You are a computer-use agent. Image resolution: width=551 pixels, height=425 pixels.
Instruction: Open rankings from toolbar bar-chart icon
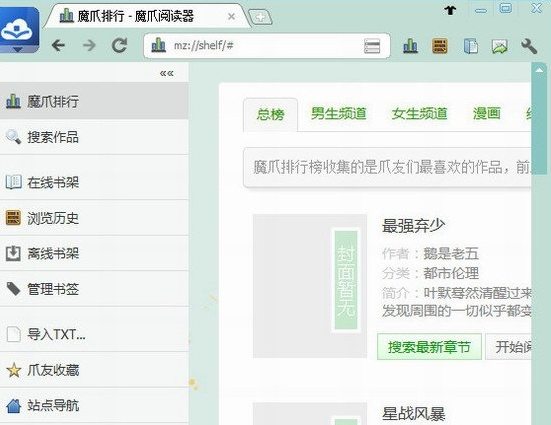click(410, 46)
